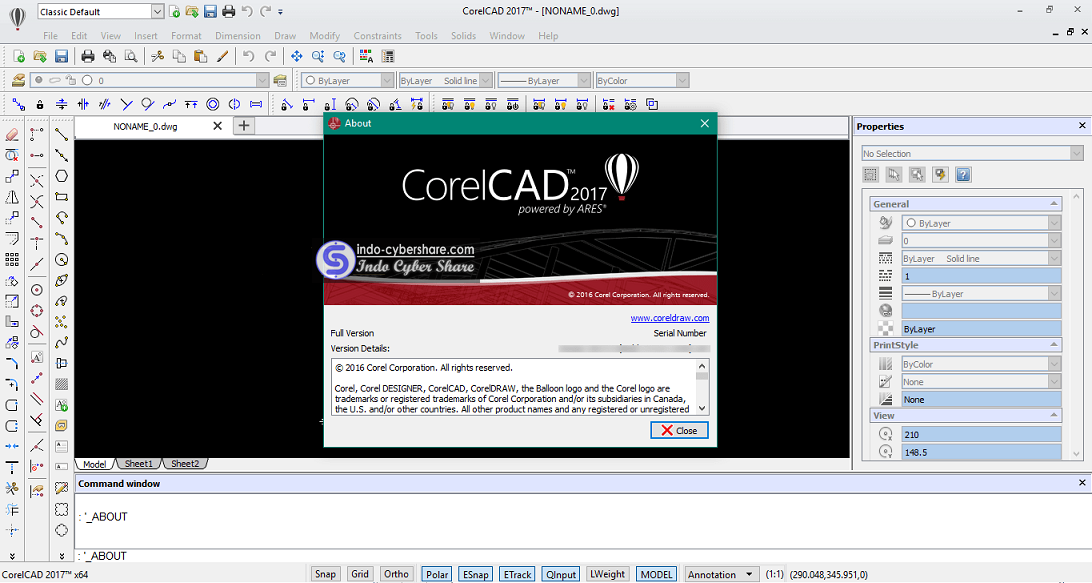Viewport: 1092px width, 583px height.
Task: Select the Delete eraser tool
Action: [12, 134]
